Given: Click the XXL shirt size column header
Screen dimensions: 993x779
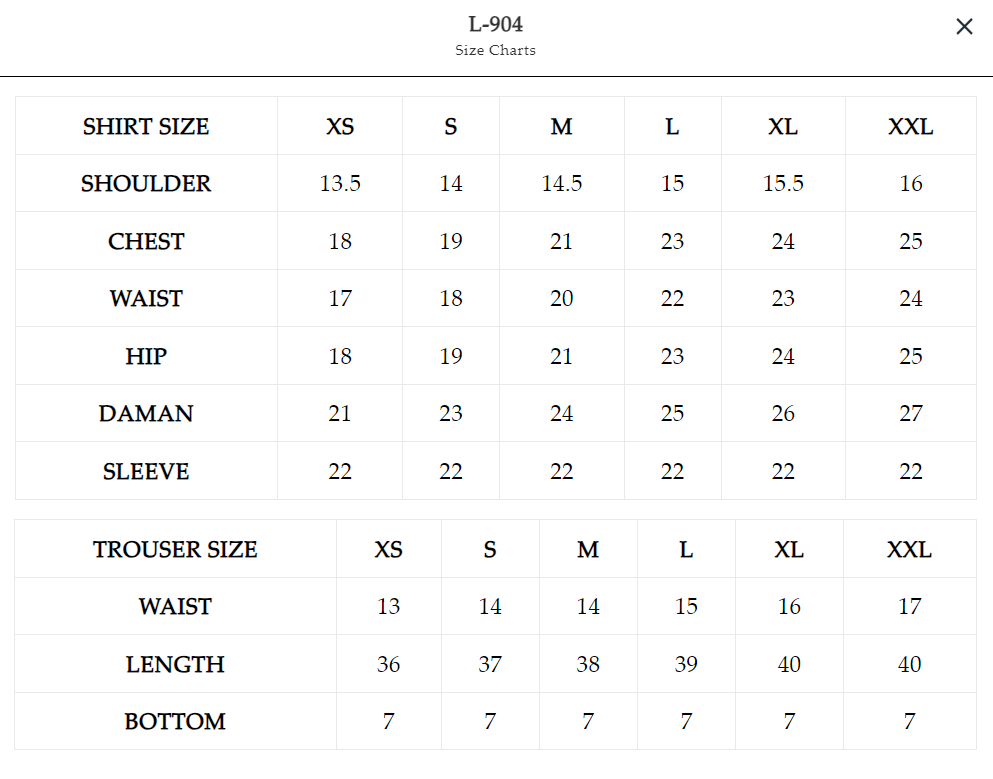Looking at the screenshot, I should (x=911, y=127).
